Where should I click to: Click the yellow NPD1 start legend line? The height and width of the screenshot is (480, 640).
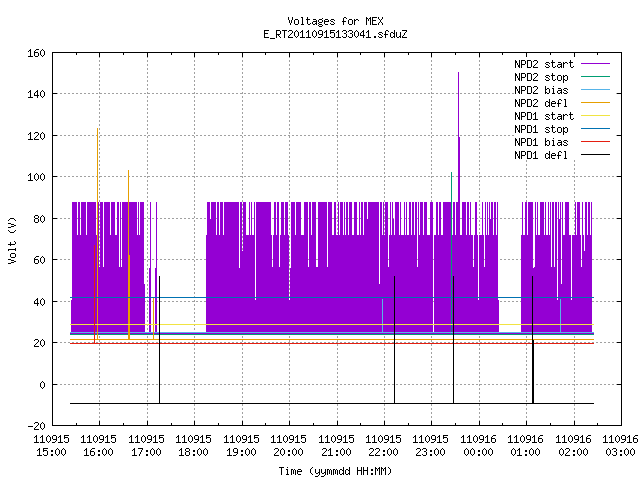[596, 116]
